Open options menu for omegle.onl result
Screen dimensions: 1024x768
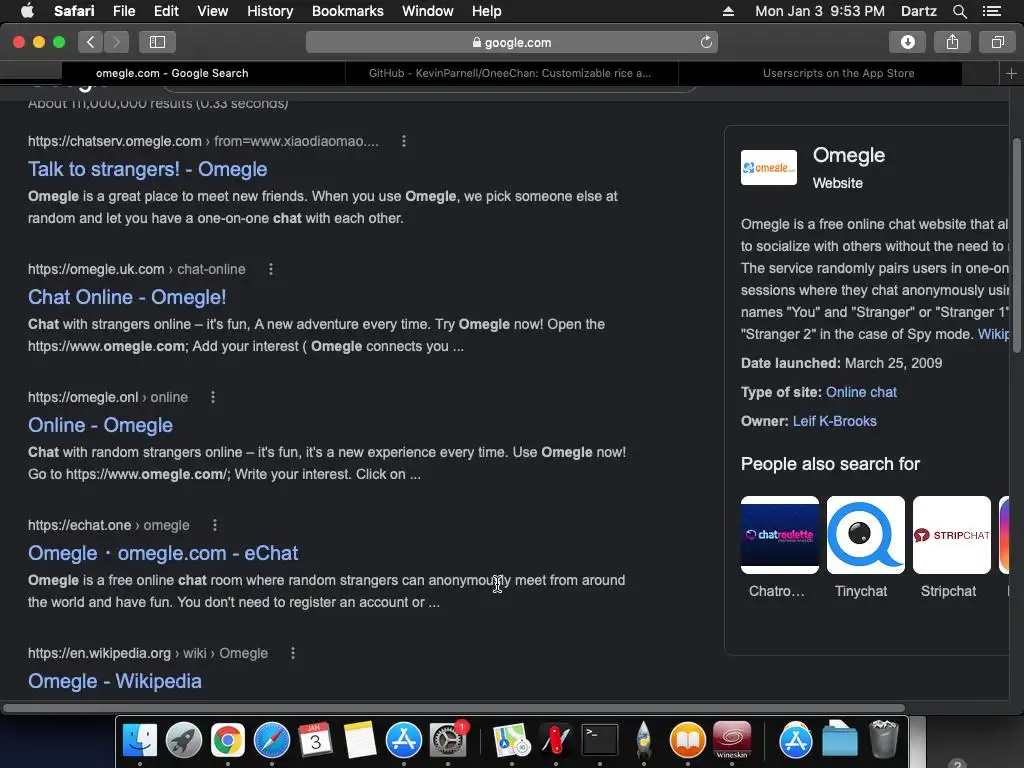[x=212, y=397]
